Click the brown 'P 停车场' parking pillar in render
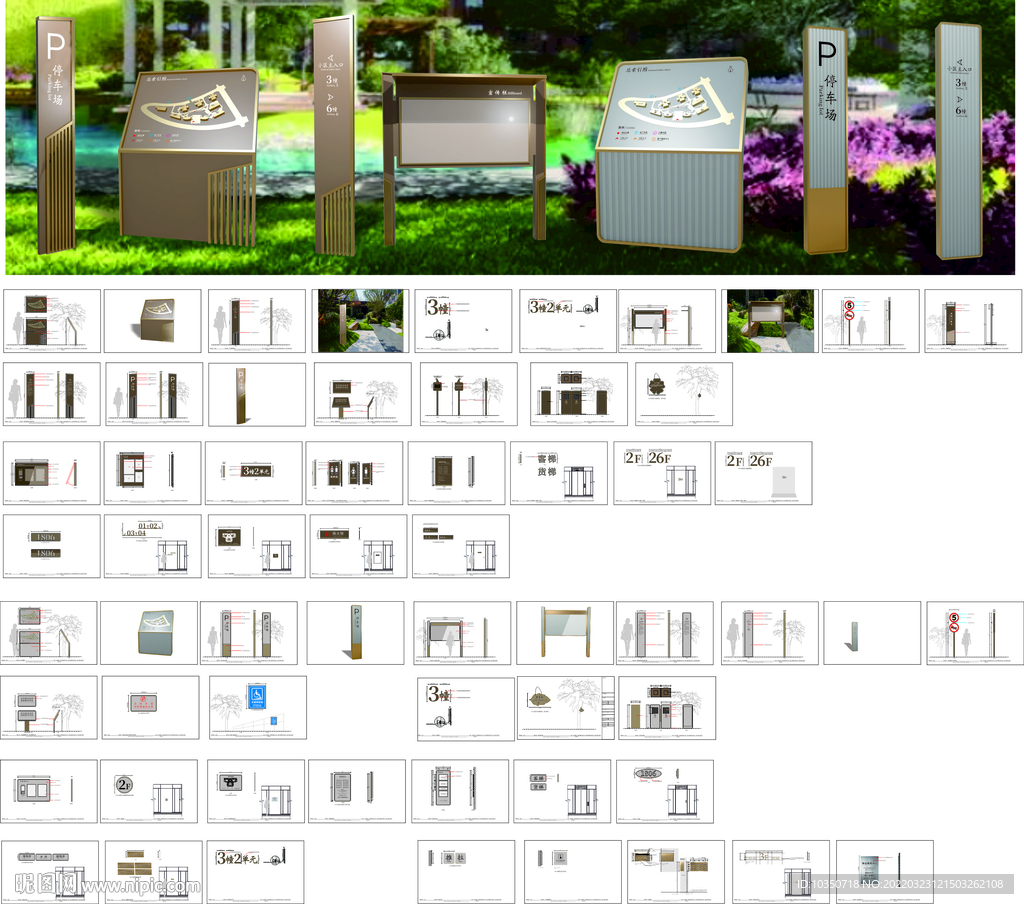 56,135
